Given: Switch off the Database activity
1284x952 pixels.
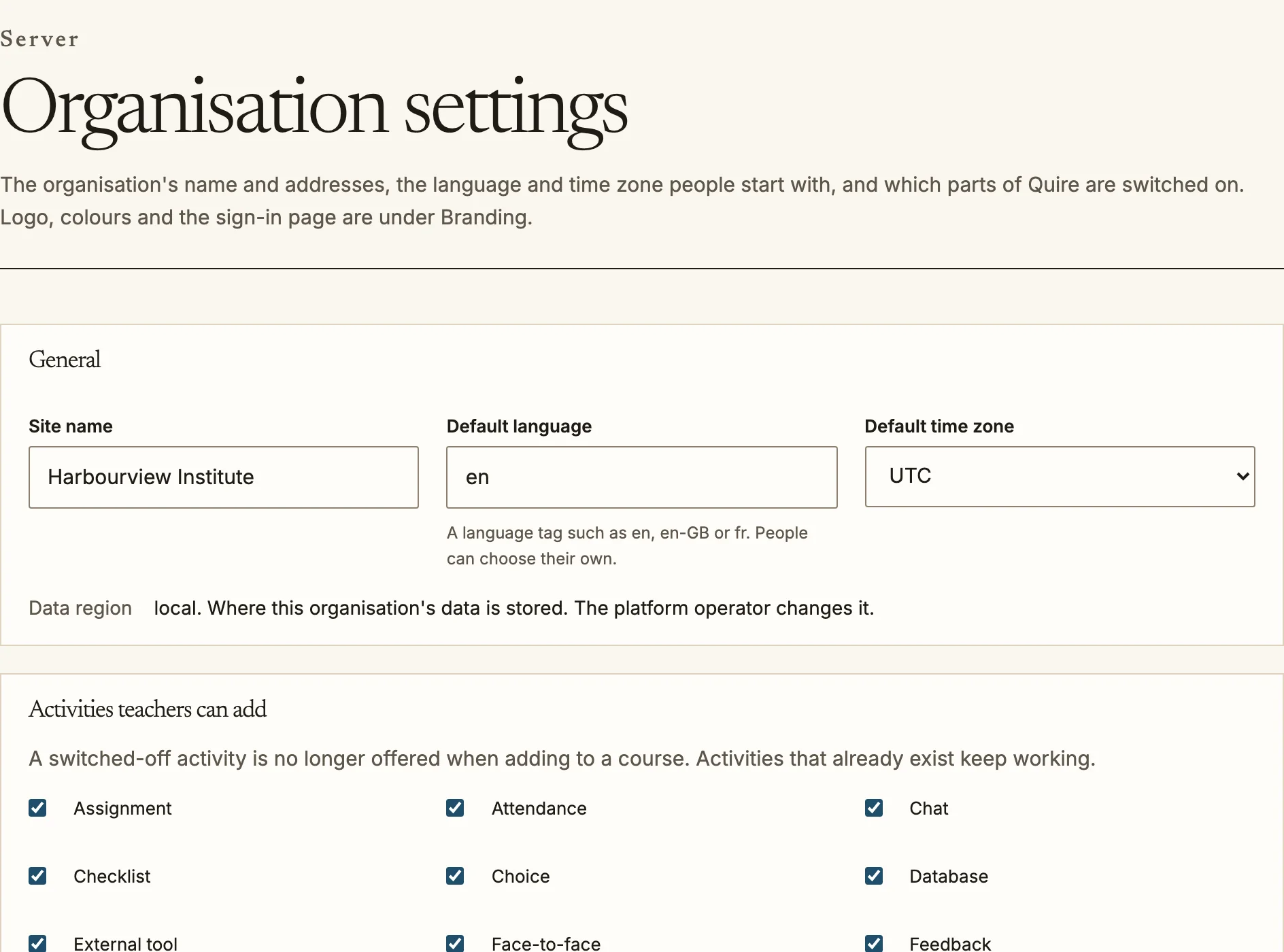Looking at the screenshot, I should pos(874,876).
